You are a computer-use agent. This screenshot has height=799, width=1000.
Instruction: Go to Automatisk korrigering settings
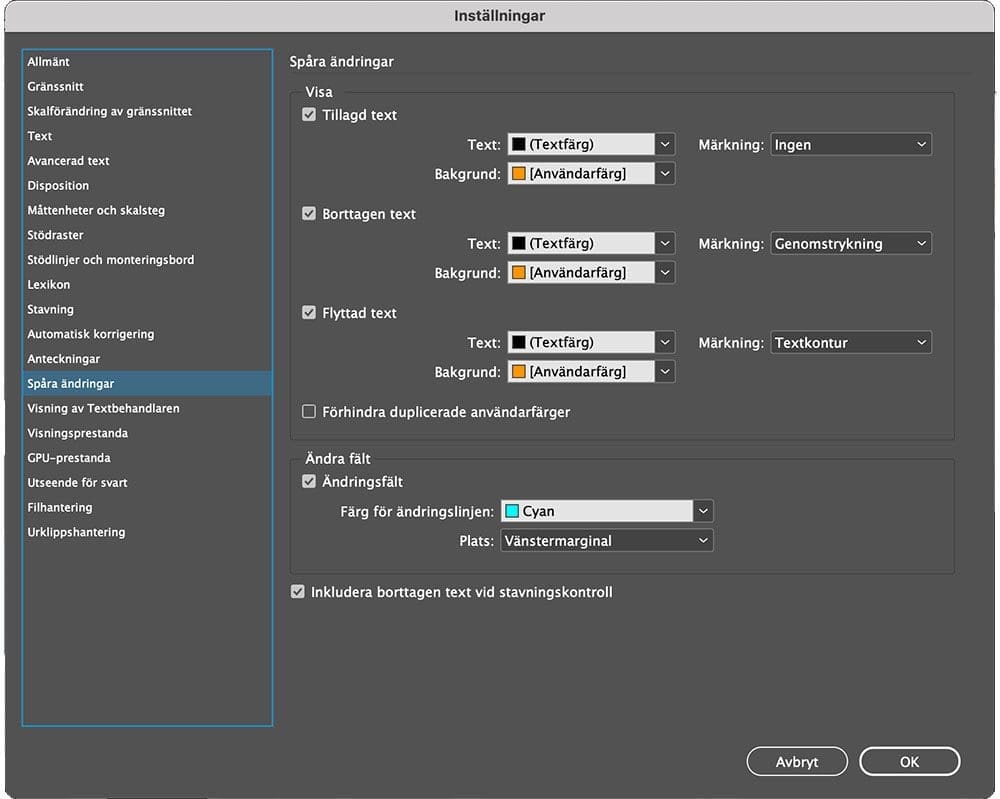click(147, 334)
